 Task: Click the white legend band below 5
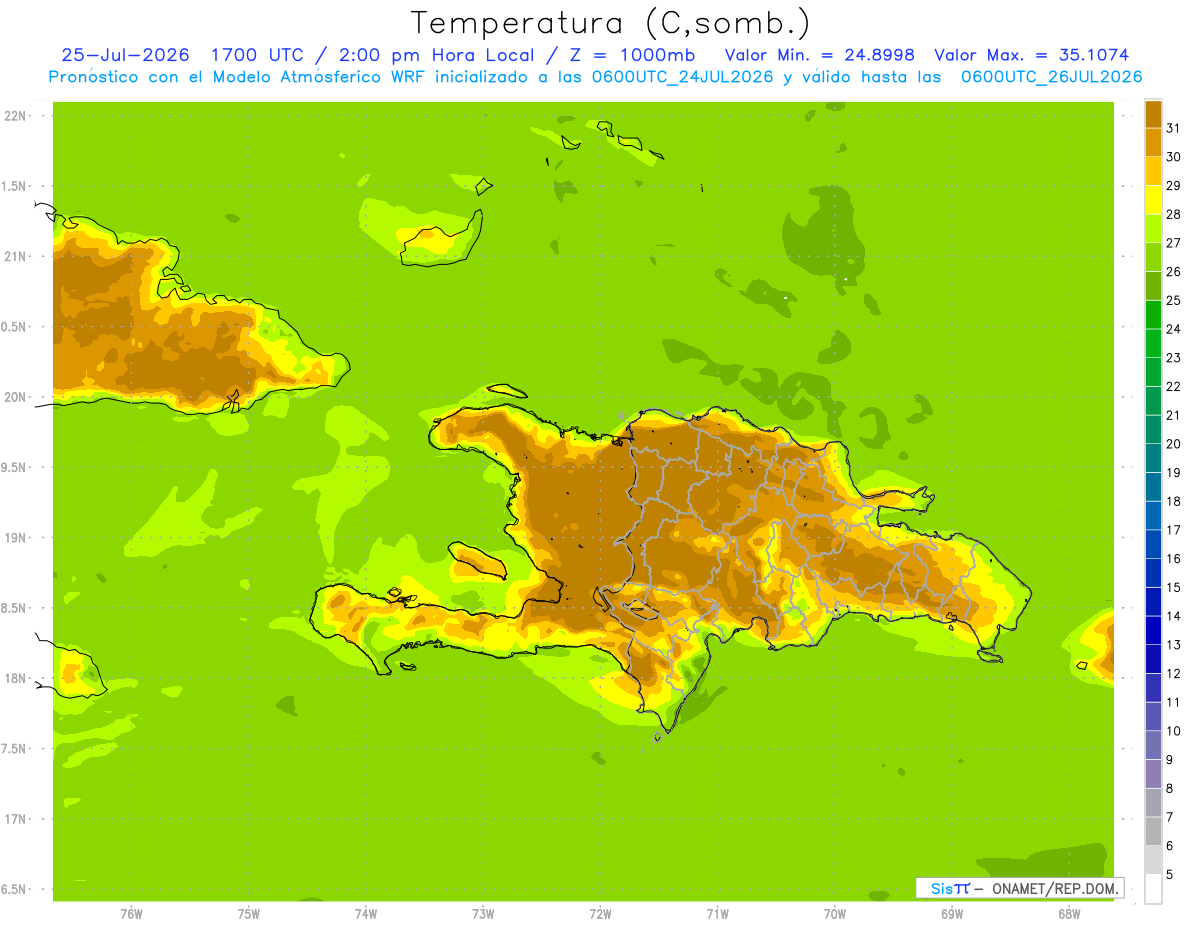[1153, 889]
